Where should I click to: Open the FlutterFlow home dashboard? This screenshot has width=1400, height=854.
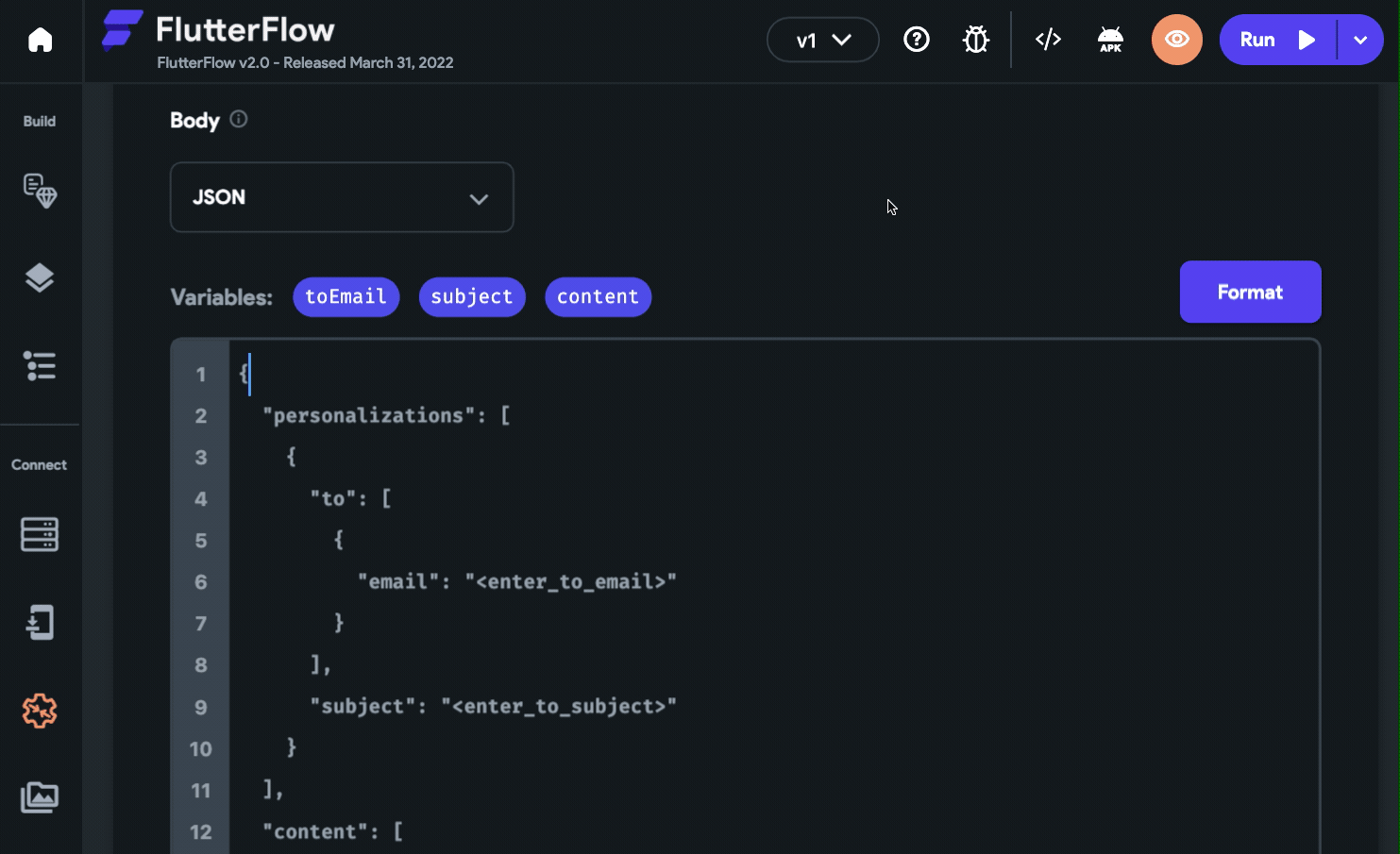click(40, 39)
